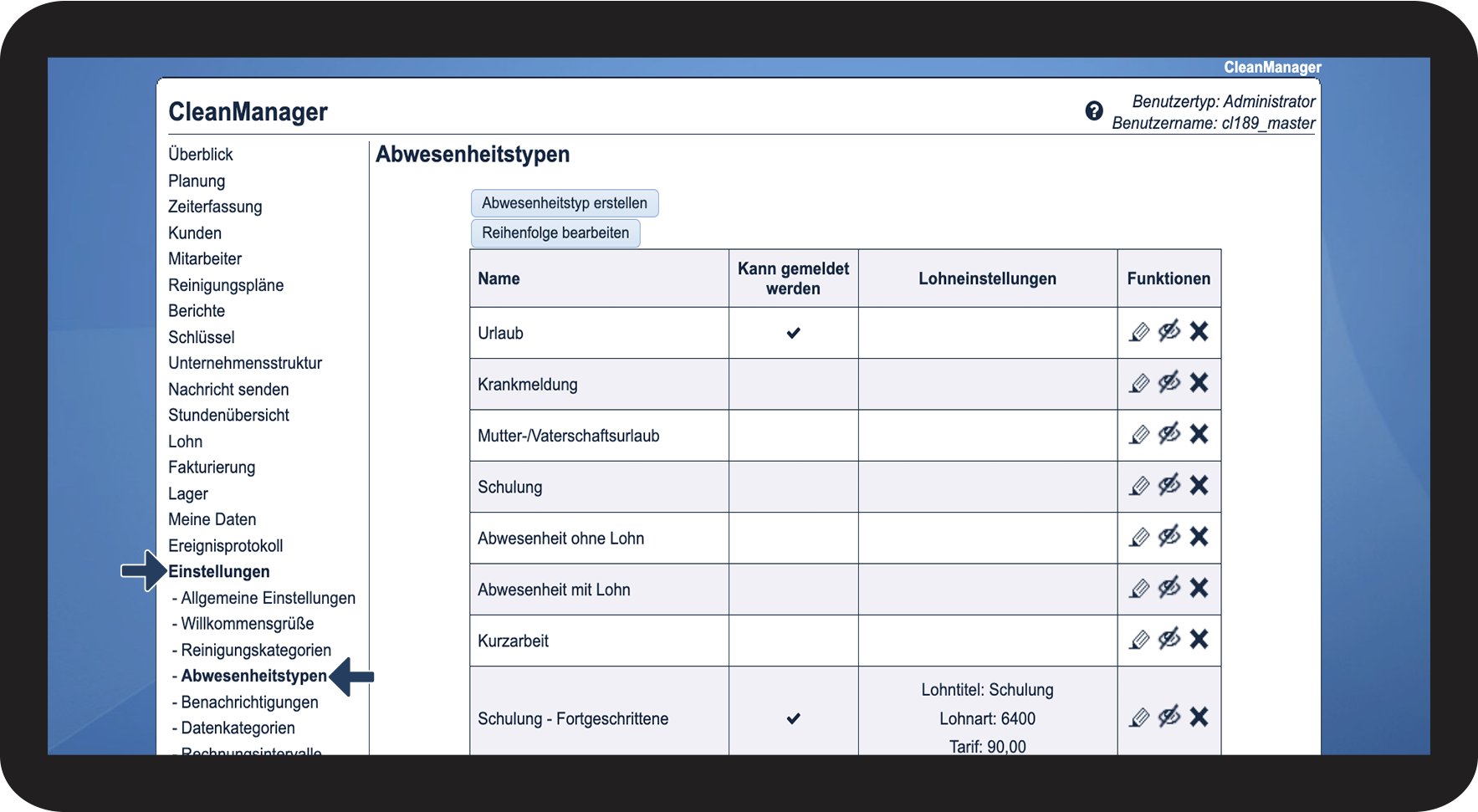Click Abwesenheitstyp erstellen button
This screenshot has width=1478, height=812.
pyautogui.click(x=565, y=203)
